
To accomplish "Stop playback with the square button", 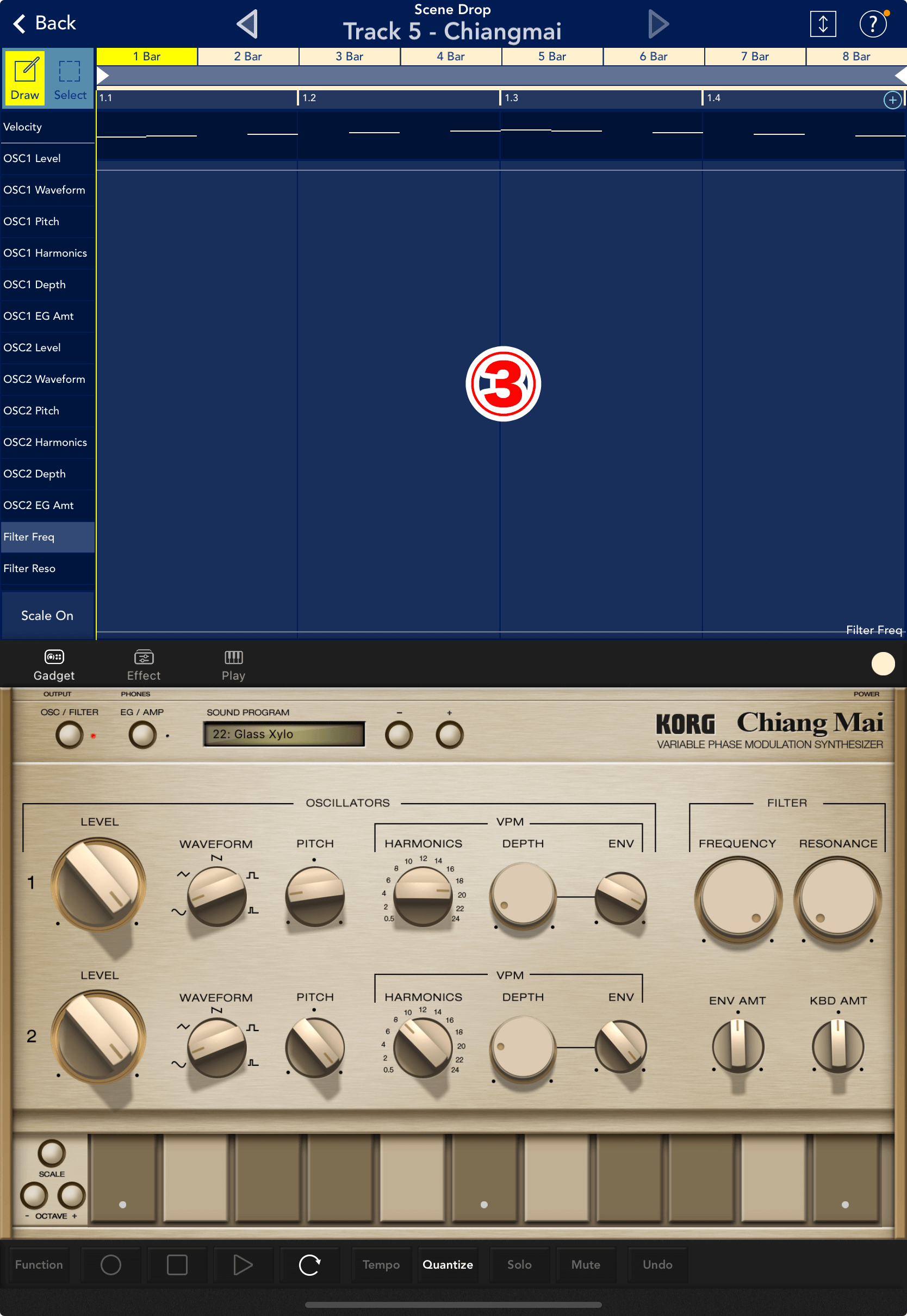I will point(177,1265).
